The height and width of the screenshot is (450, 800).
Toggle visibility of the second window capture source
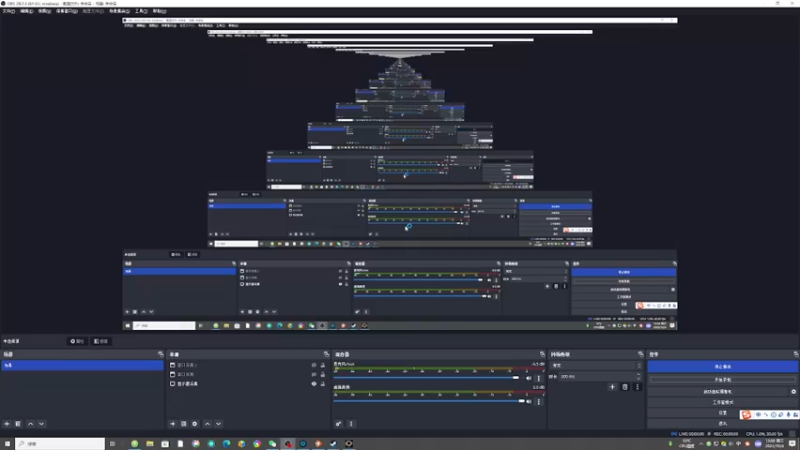(314, 374)
